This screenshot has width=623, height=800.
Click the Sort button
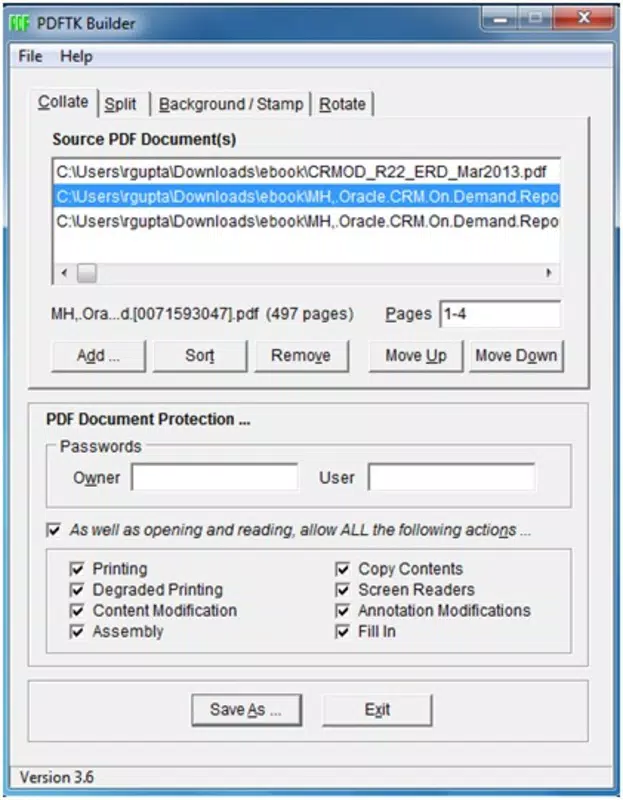(x=200, y=356)
